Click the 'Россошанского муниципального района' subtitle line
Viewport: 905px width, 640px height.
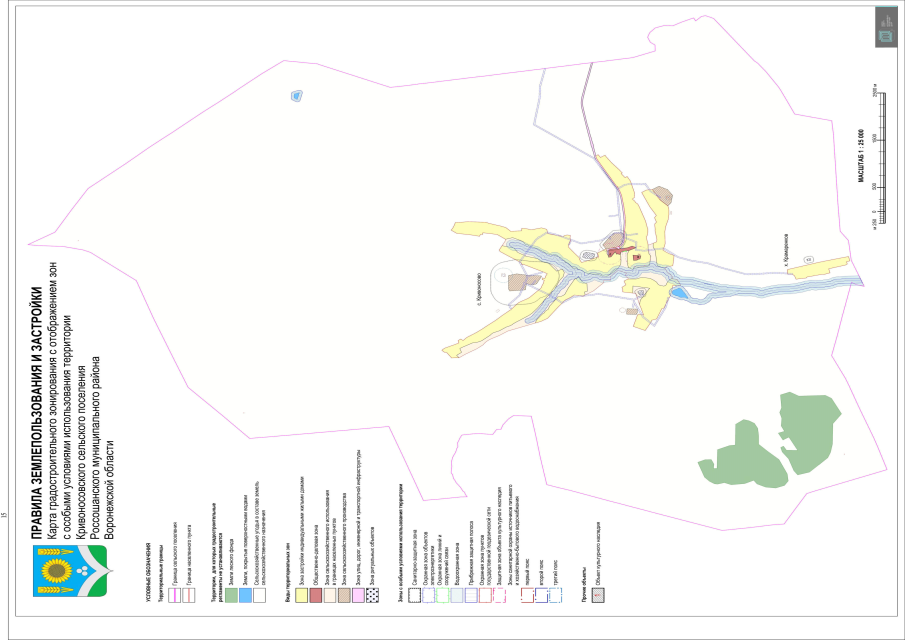95,448
